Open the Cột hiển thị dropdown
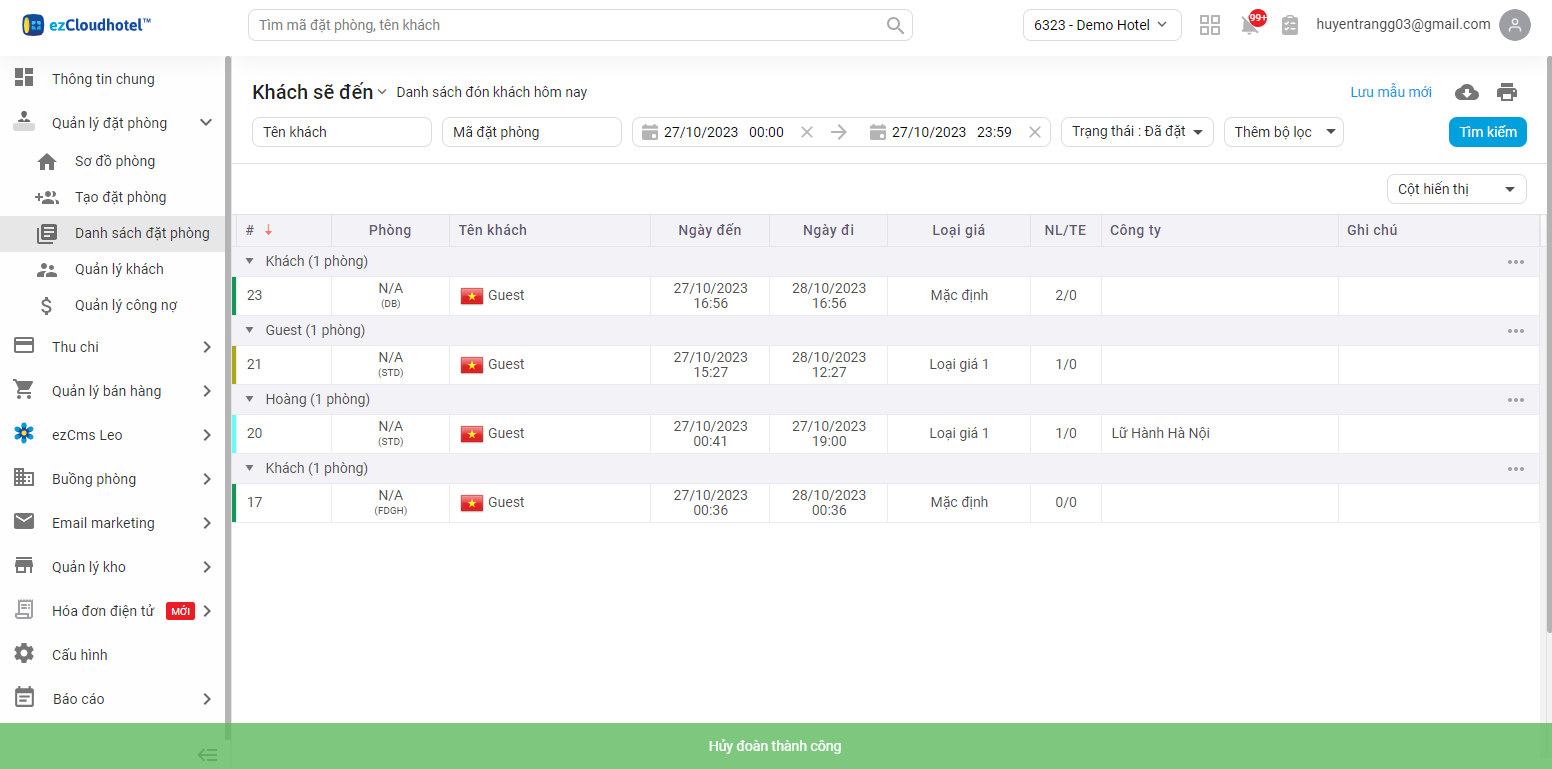 click(x=1455, y=189)
